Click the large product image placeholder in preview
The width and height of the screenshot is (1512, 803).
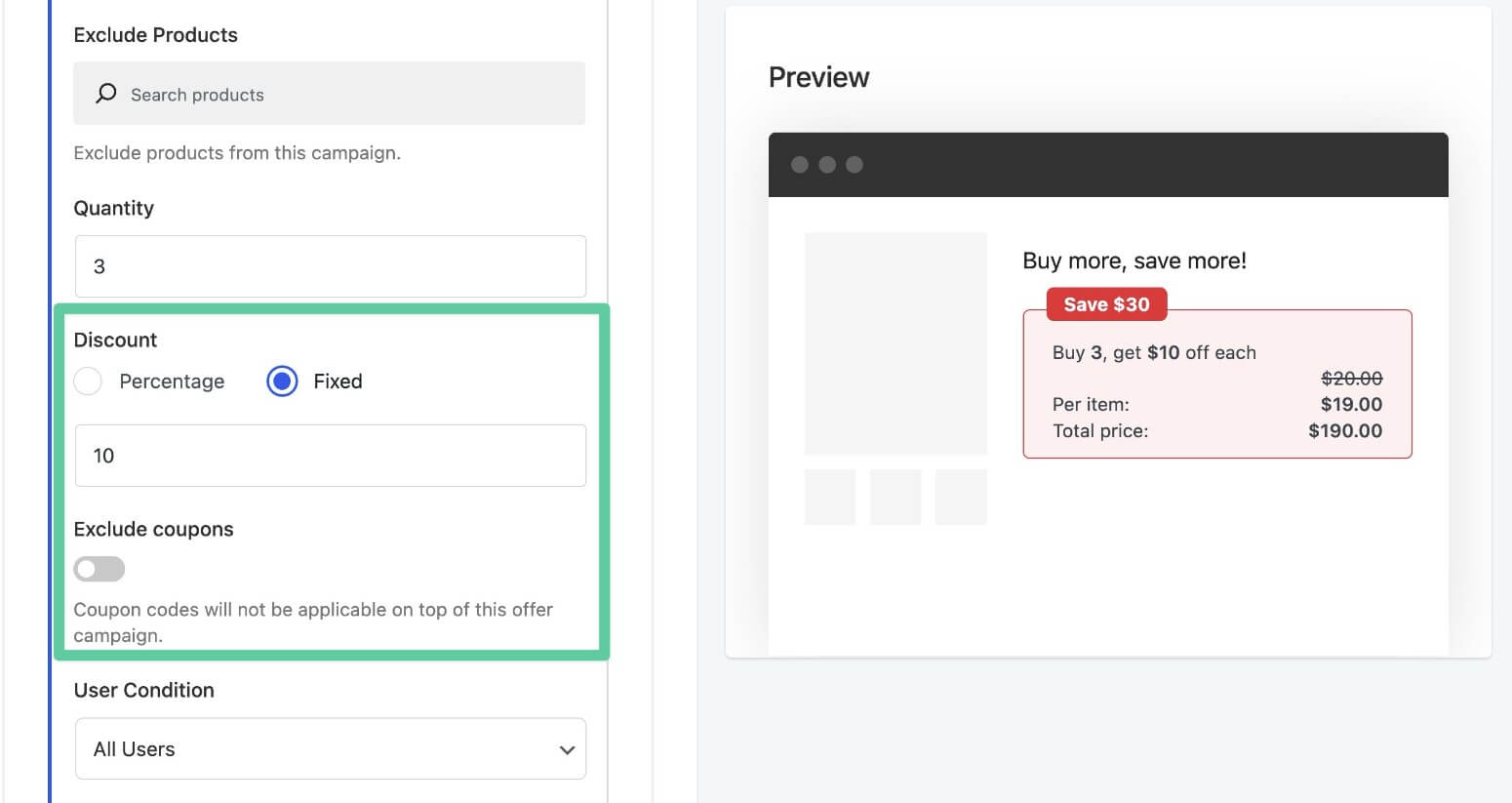click(x=895, y=343)
